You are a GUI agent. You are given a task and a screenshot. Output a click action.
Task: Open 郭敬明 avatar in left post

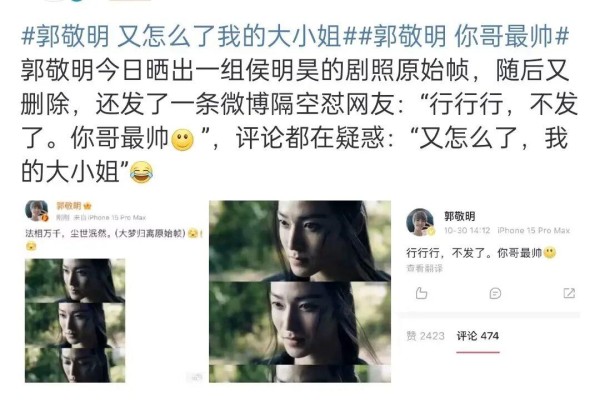[37, 211]
